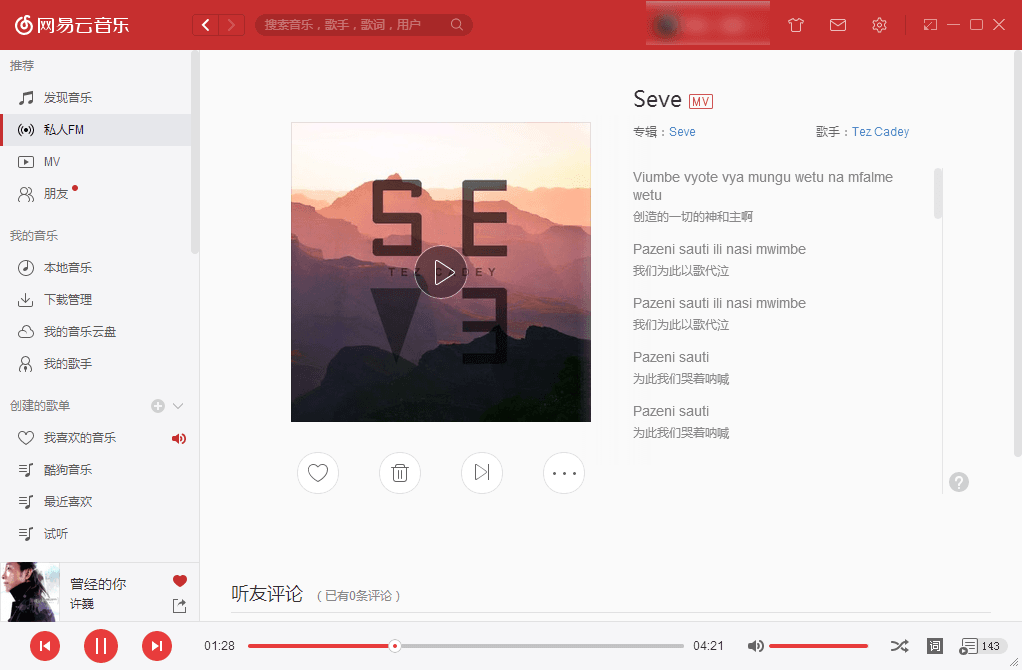The height and width of the screenshot is (670, 1022).
Task: Toggle the red heart for 曾经的你
Action: coord(180,581)
